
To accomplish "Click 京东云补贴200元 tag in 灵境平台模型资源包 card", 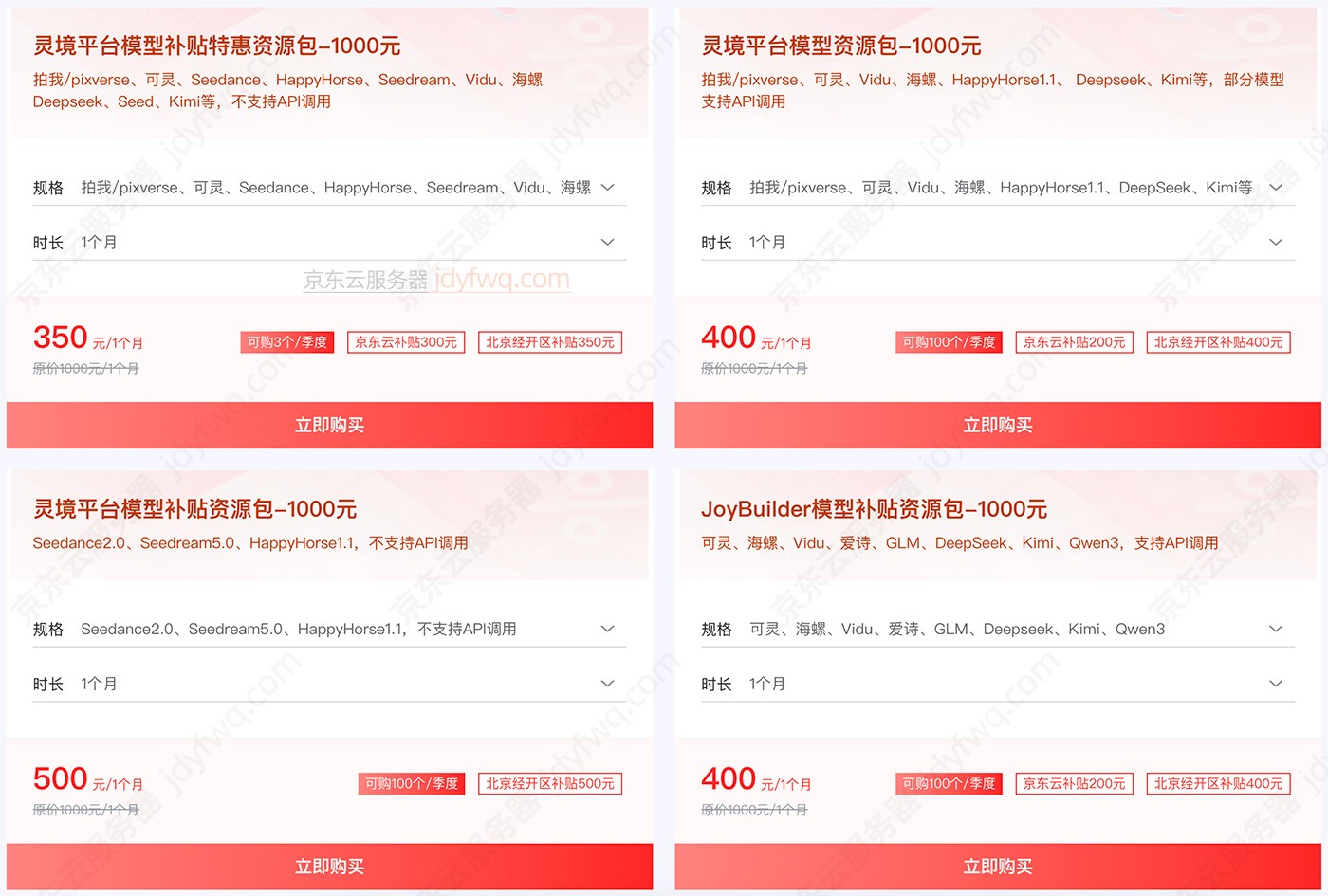I will pyautogui.click(x=1075, y=342).
